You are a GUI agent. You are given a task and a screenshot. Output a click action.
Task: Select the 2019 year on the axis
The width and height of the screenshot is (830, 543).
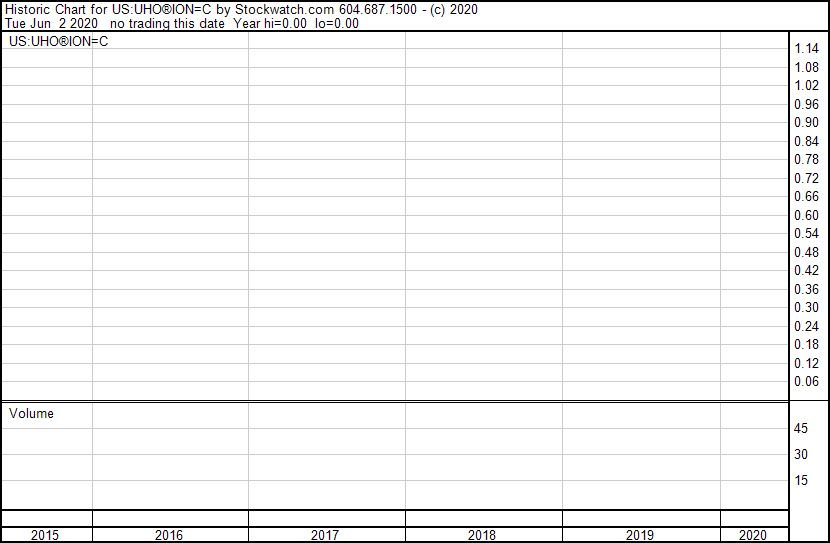(639, 535)
